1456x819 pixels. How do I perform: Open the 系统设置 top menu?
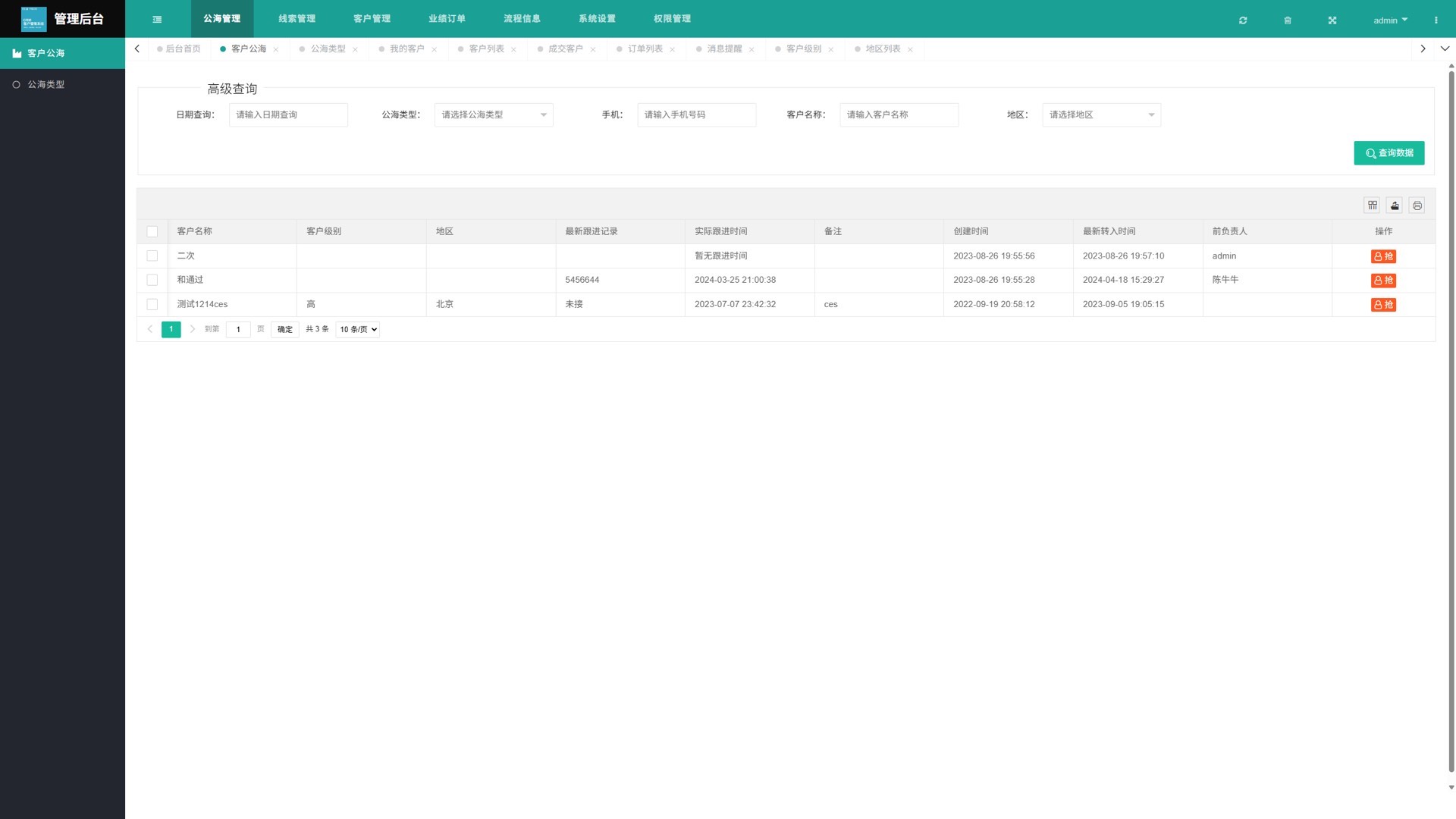coord(598,19)
